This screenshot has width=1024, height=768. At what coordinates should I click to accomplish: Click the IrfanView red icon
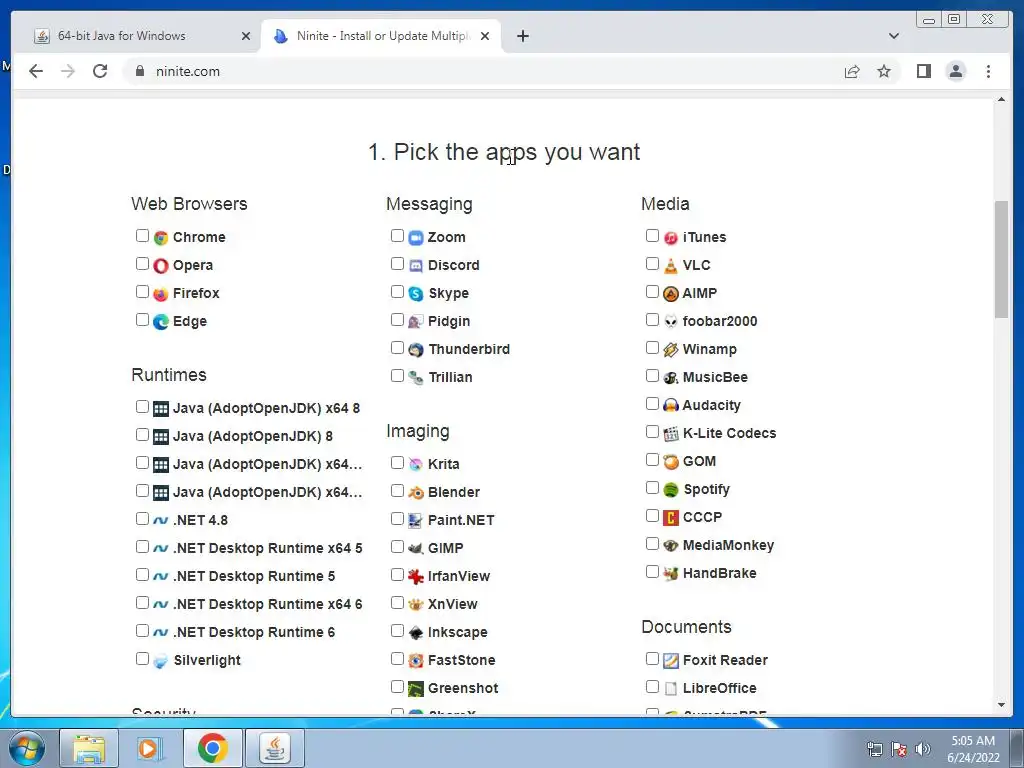(416, 577)
